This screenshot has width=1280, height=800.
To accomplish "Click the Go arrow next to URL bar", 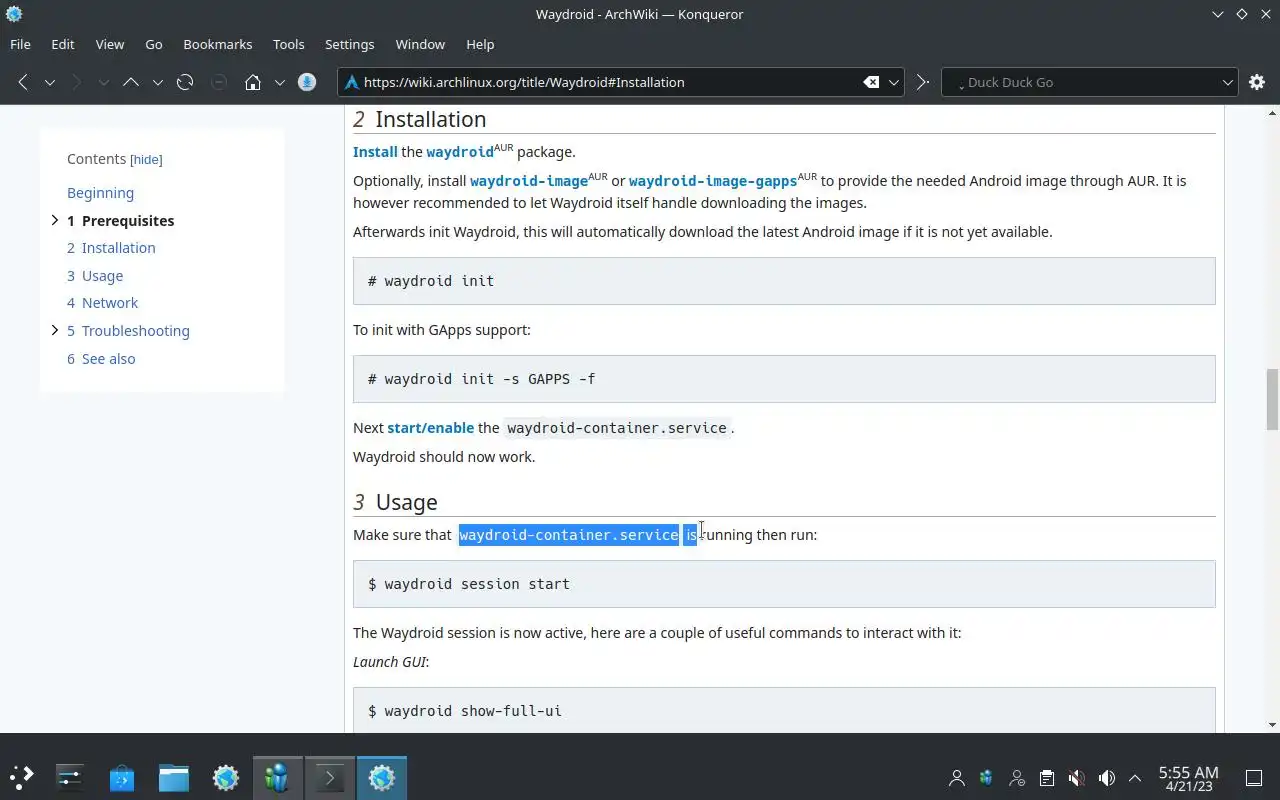I will pos(923,82).
